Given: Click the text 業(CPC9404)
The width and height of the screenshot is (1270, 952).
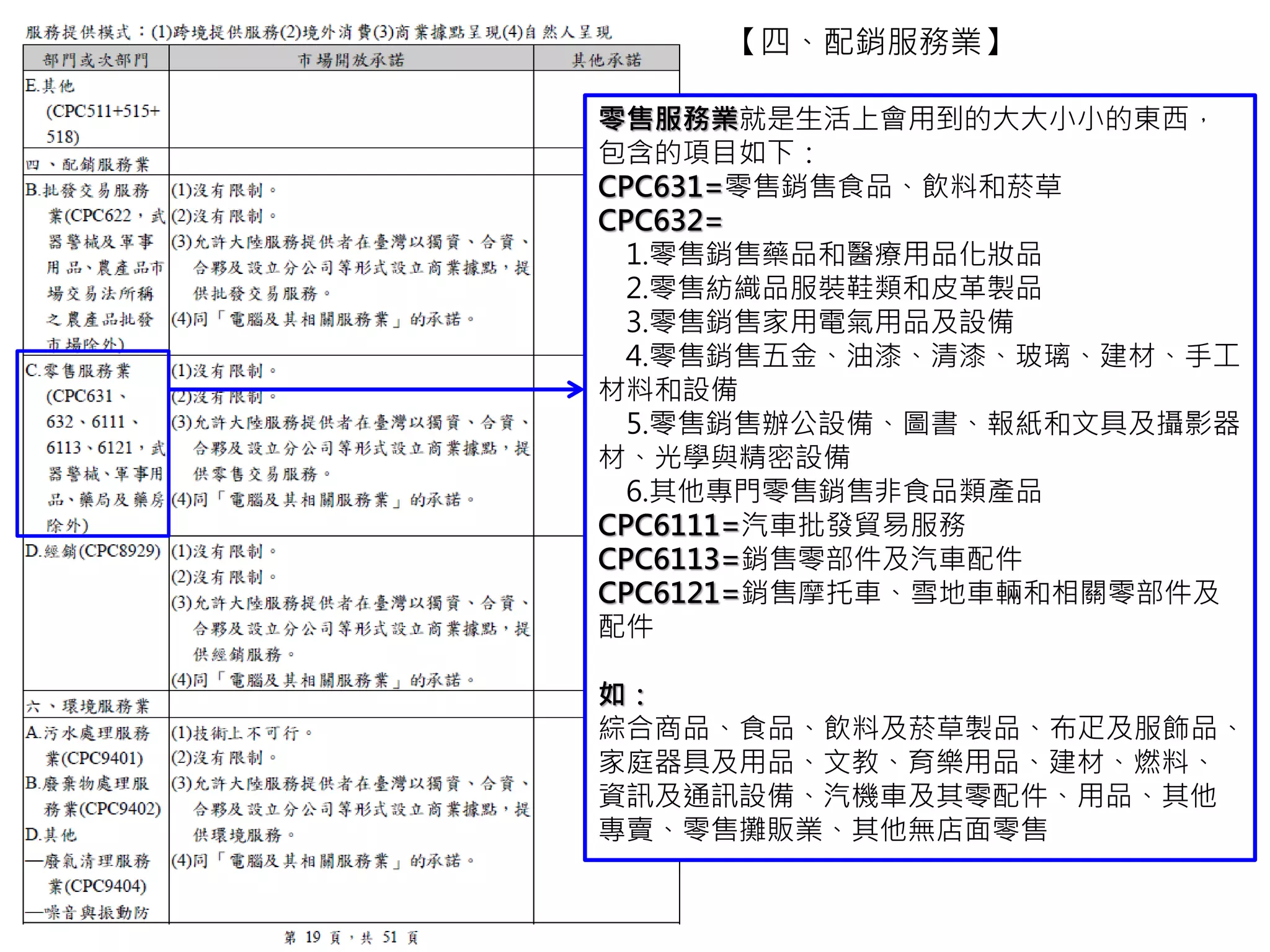Looking at the screenshot, I should pyautogui.click(x=97, y=886).
